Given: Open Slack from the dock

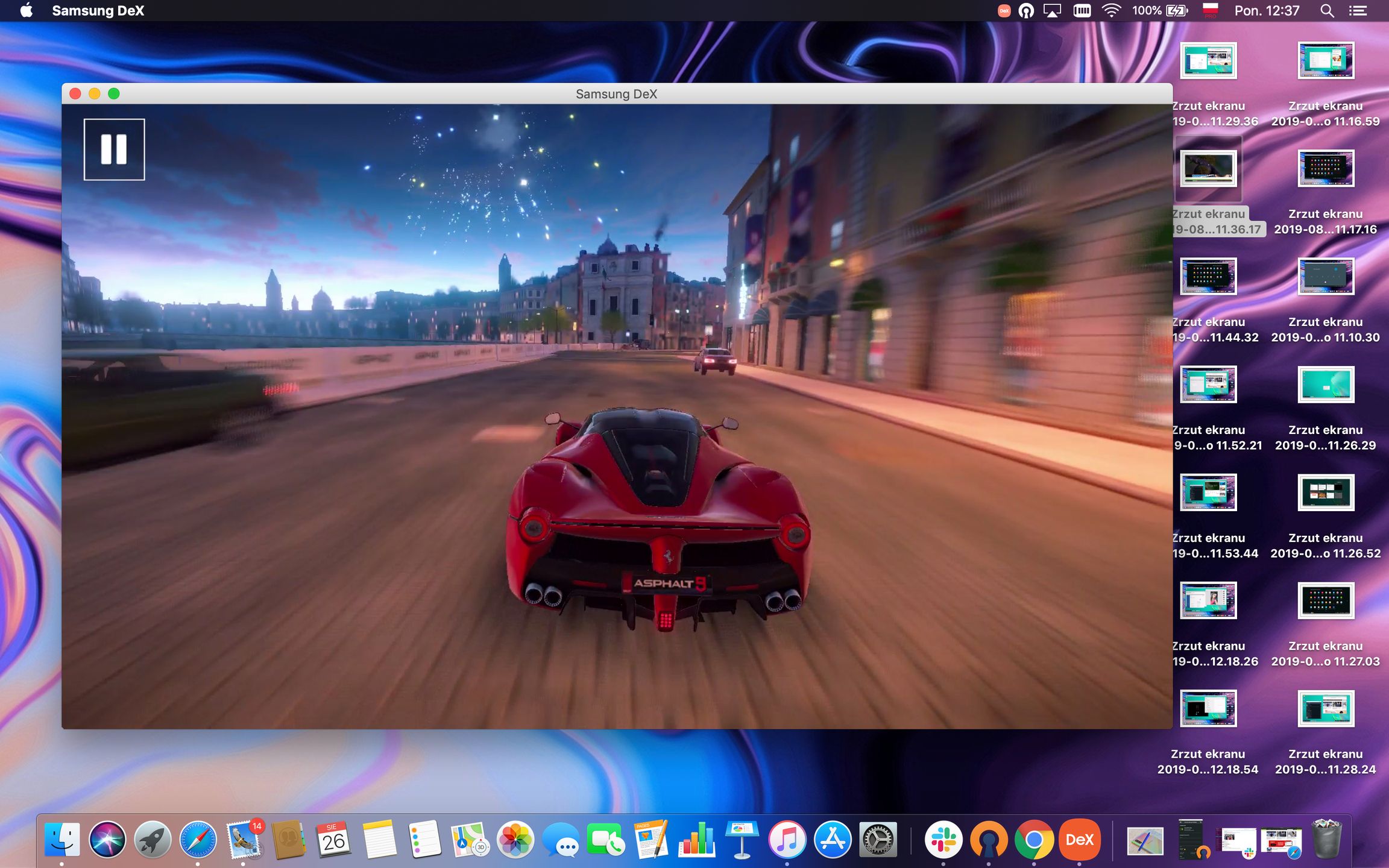Looking at the screenshot, I should click(x=943, y=840).
